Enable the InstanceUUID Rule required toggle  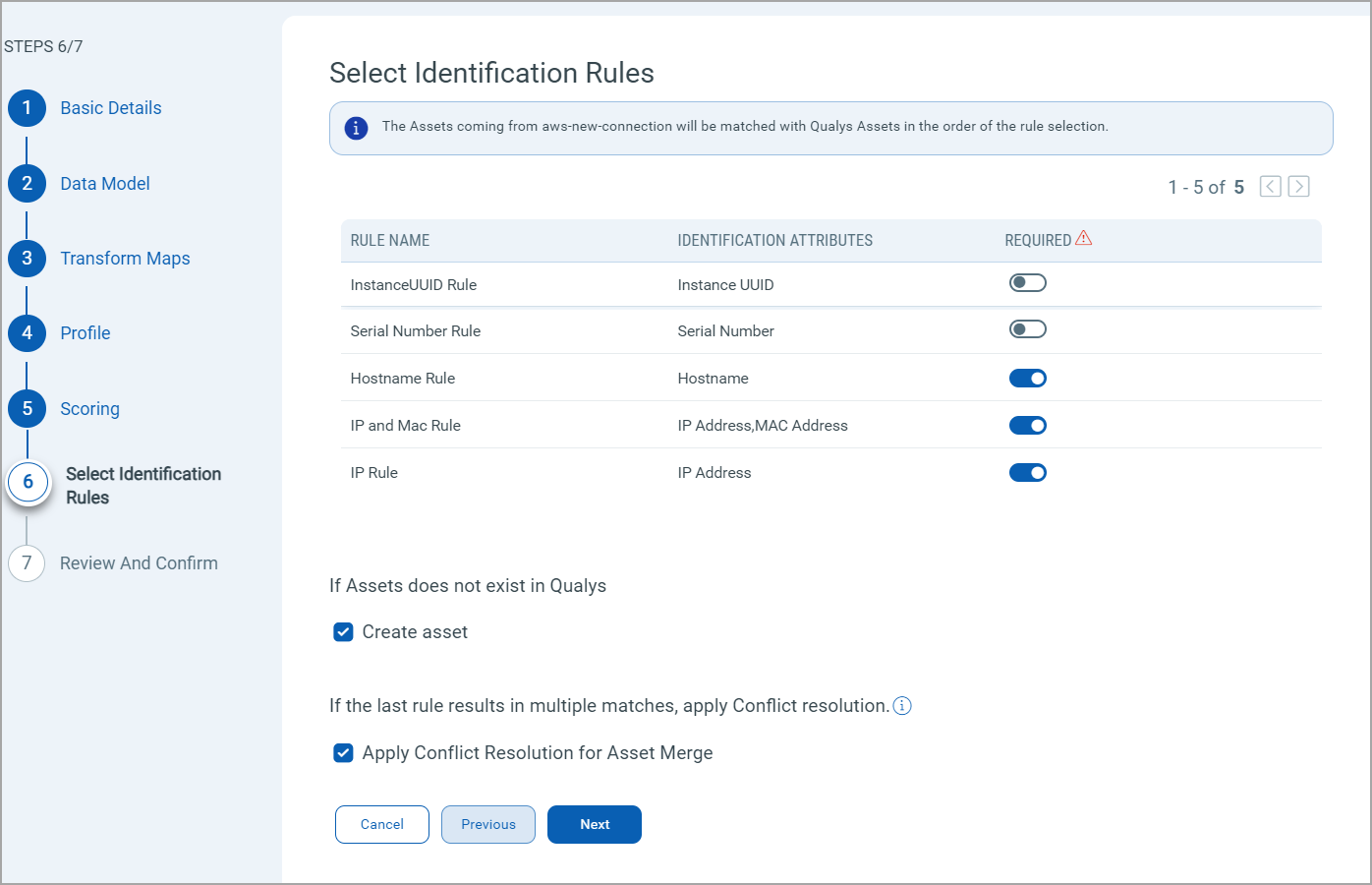[1027, 282]
